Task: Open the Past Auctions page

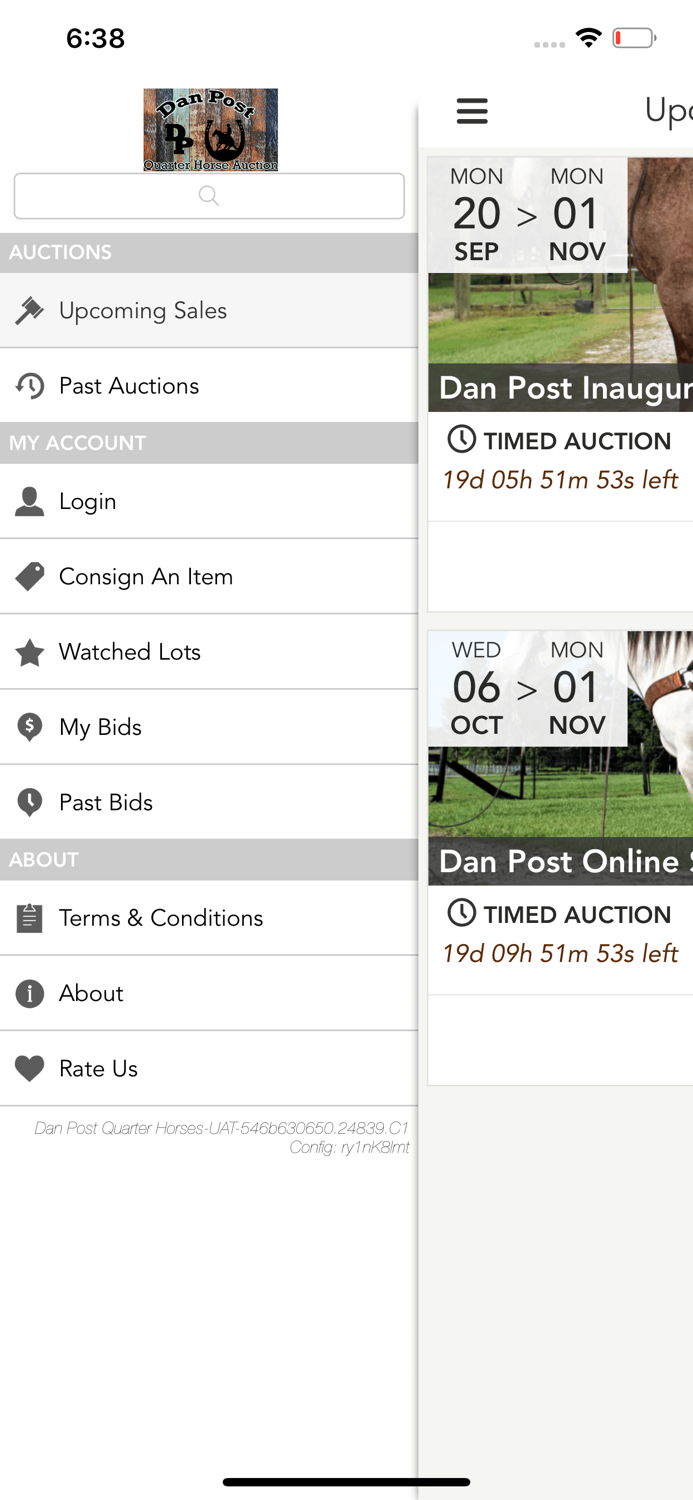Action: coord(130,385)
